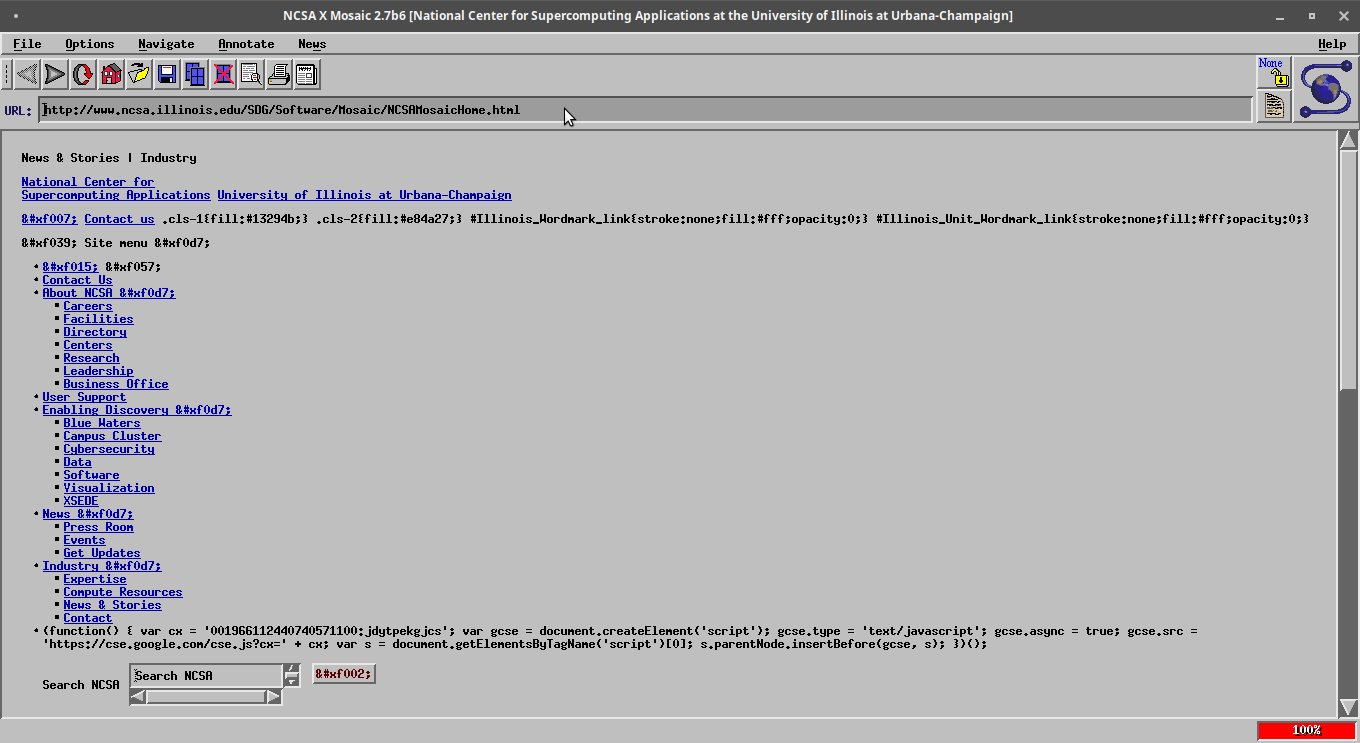
Task: Click the Events link
Action: click(x=84, y=540)
